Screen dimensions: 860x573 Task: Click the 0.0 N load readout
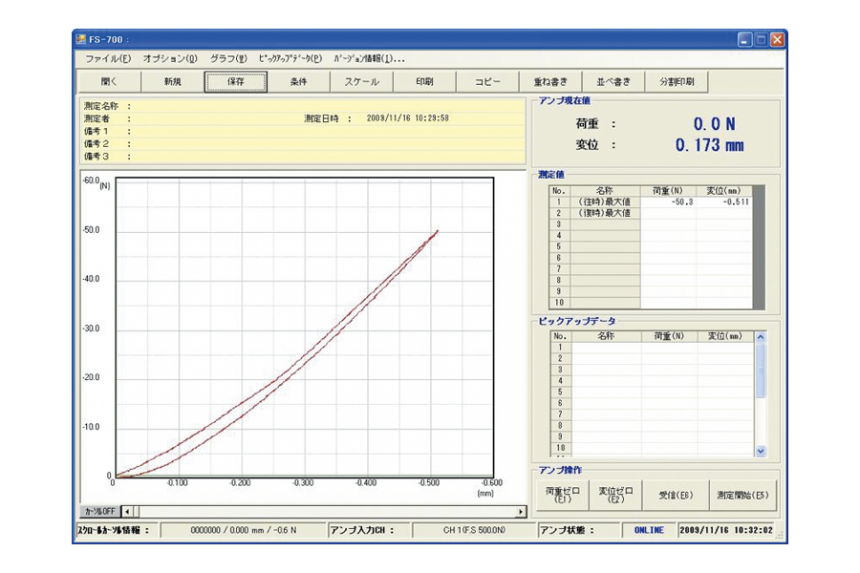point(714,124)
